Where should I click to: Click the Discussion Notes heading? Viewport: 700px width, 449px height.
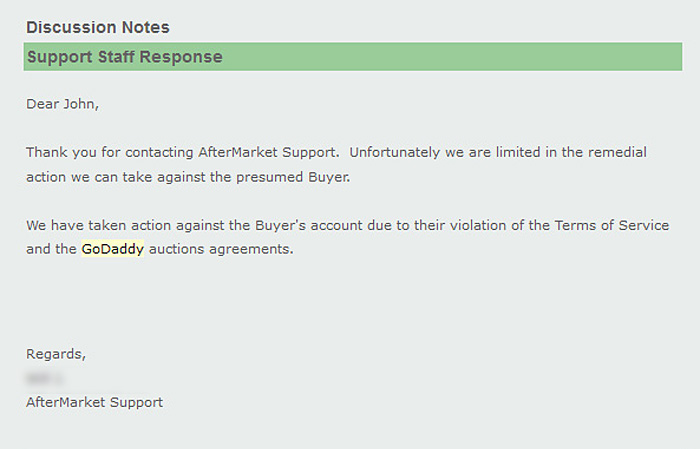tap(98, 27)
